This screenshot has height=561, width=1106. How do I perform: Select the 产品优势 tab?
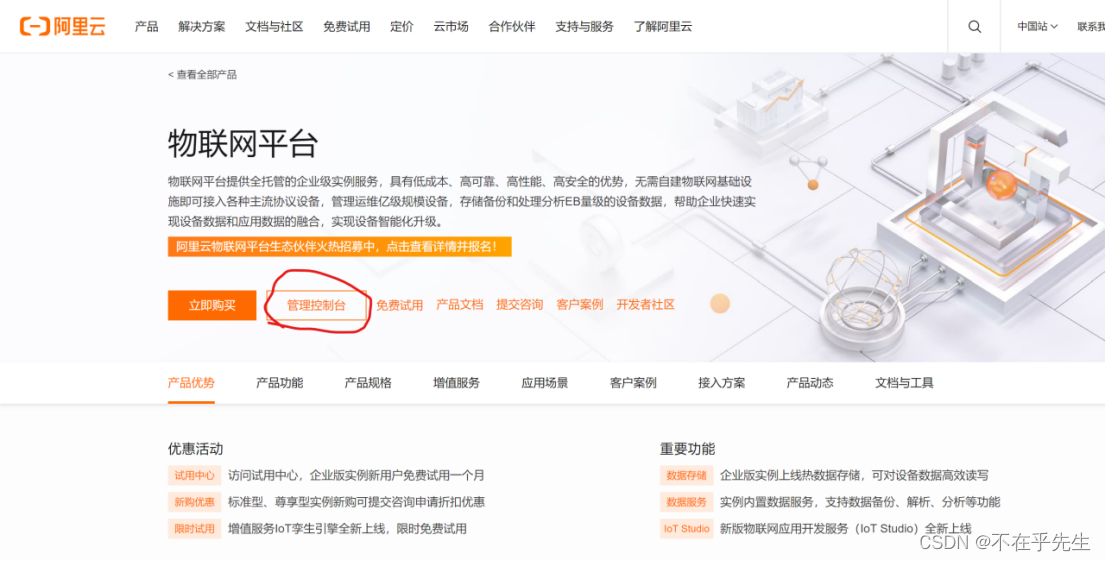point(191,383)
